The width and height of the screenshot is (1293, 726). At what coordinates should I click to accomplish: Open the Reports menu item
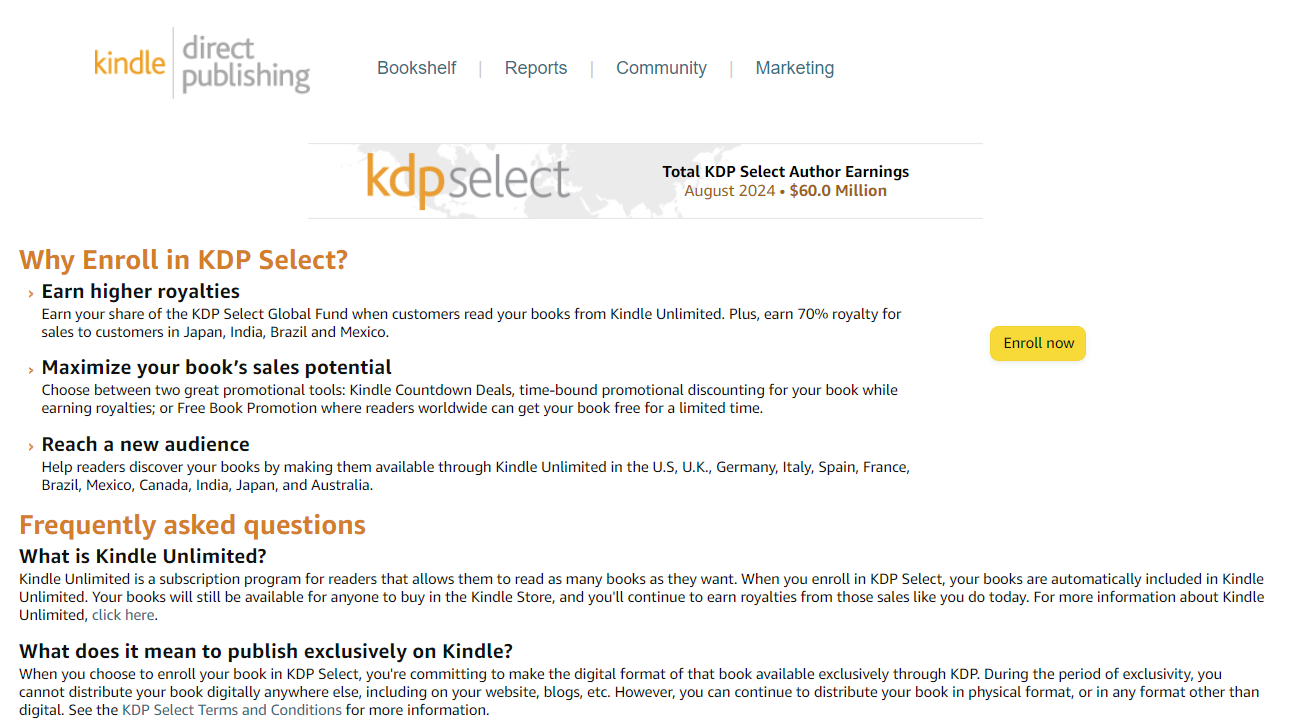[536, 67]
